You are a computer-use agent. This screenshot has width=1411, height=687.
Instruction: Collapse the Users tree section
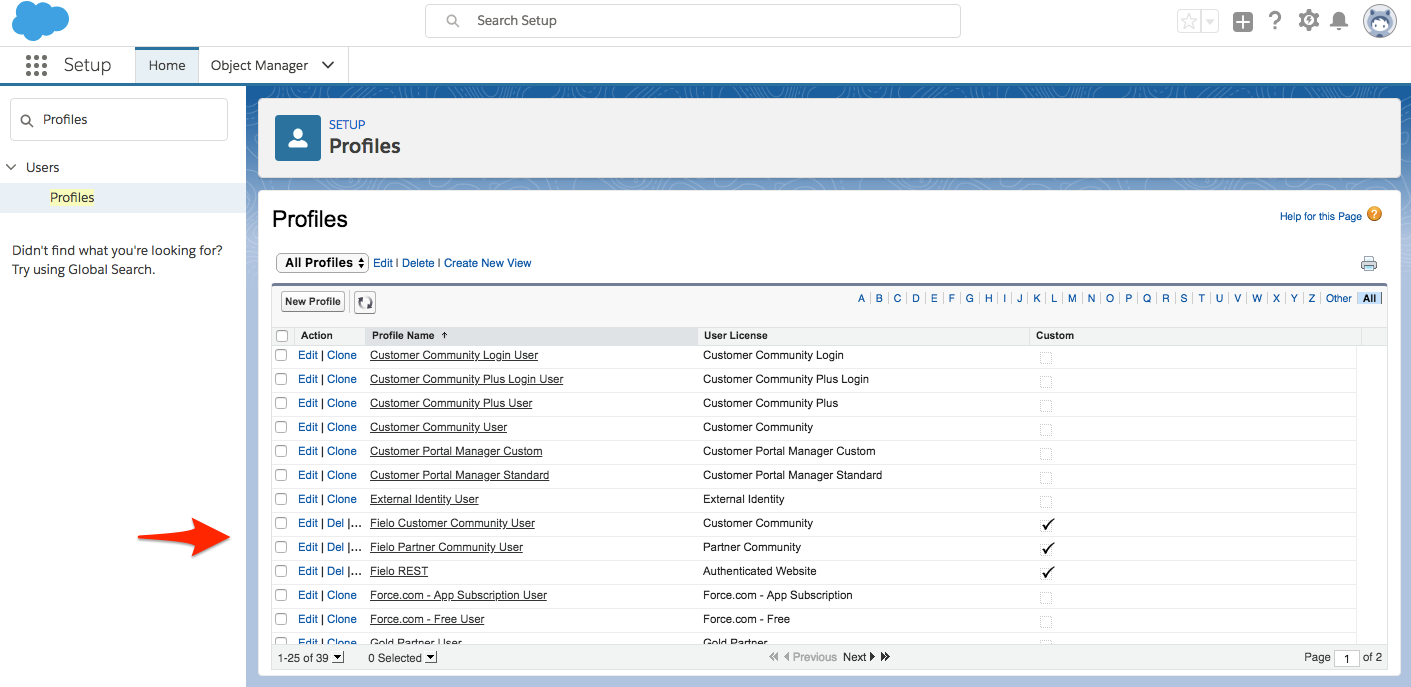pyautogui.click(x=11, y=167)
